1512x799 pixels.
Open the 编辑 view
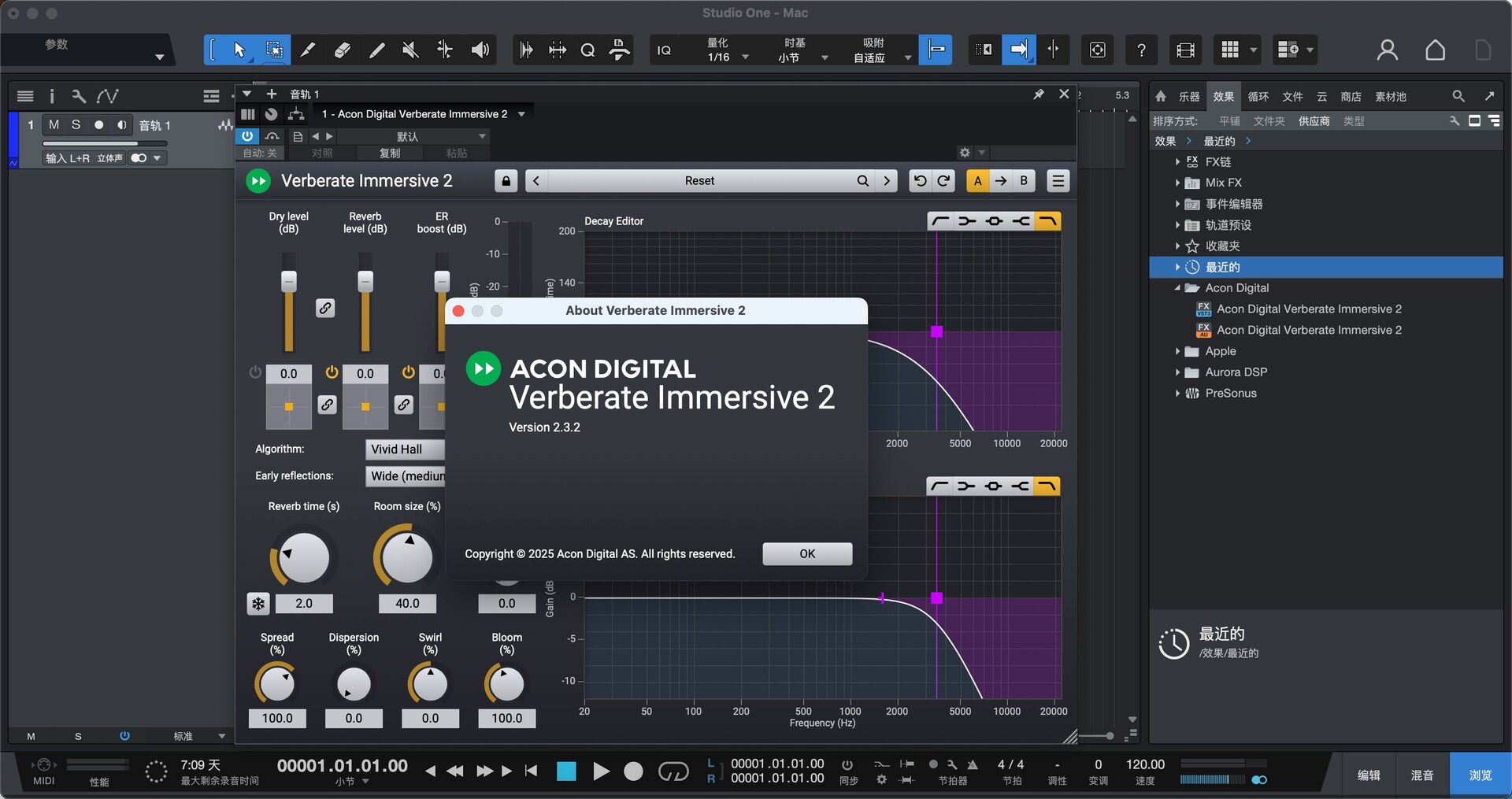(x=1369, y=775)
